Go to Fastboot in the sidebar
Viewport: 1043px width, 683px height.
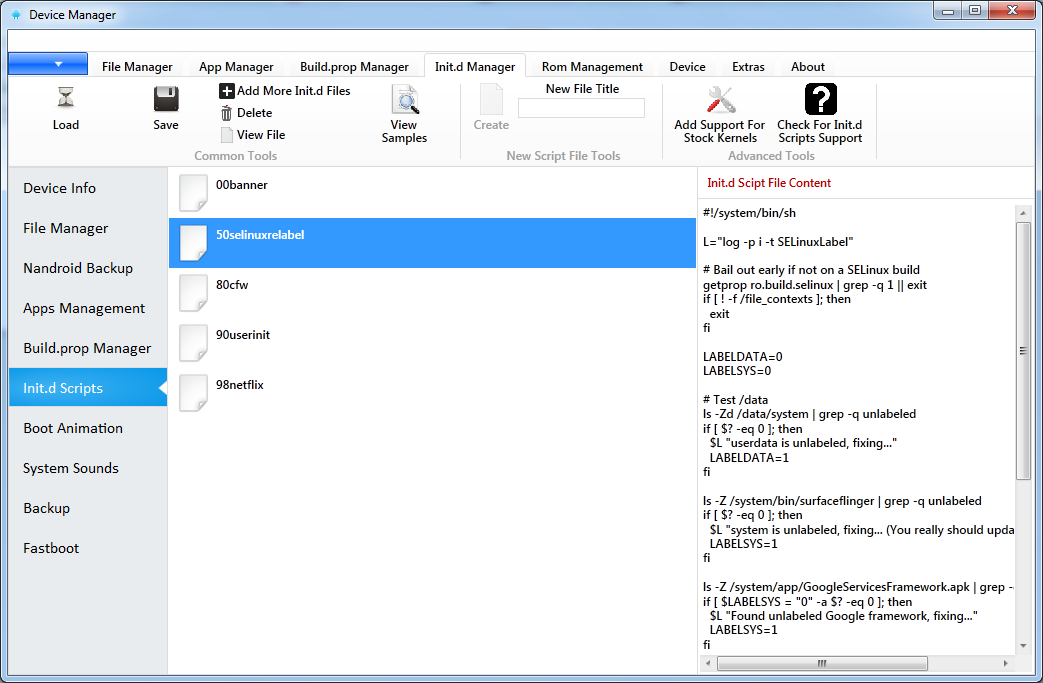point(51,548)
